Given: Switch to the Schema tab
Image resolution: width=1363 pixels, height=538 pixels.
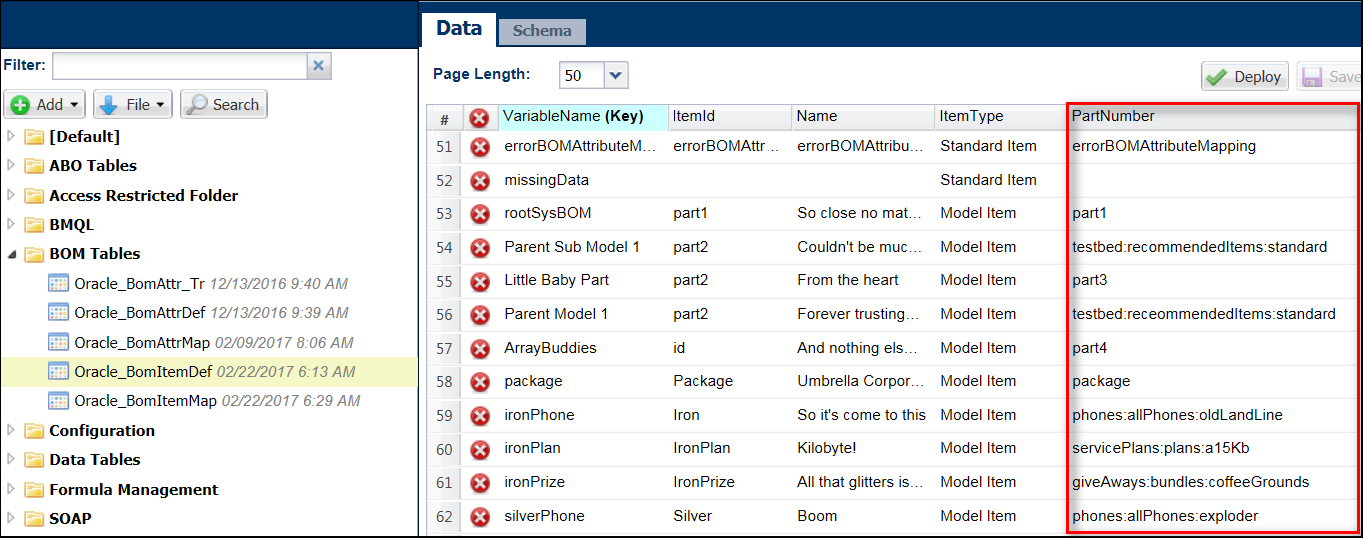Looking at the screenshot, I should click(x=542, y=31).
